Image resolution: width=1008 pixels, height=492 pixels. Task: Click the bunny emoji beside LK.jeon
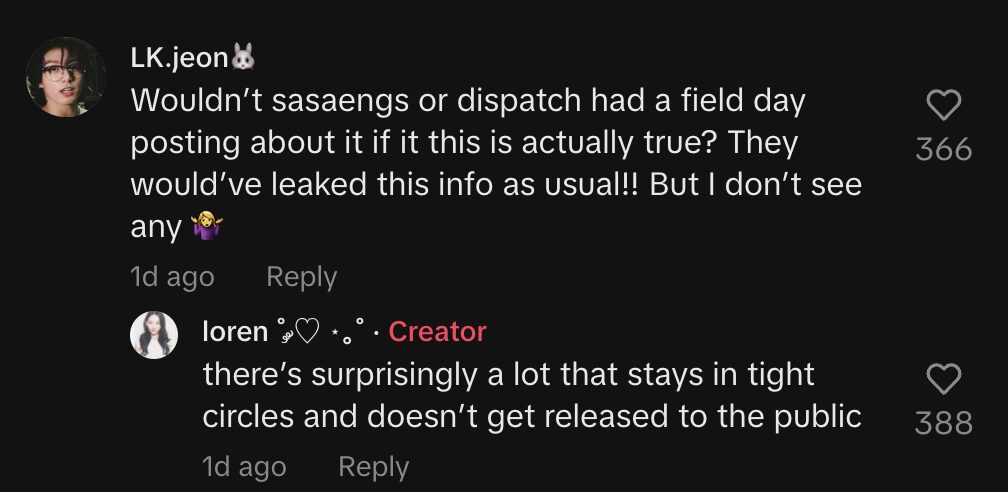coord(243,59)
